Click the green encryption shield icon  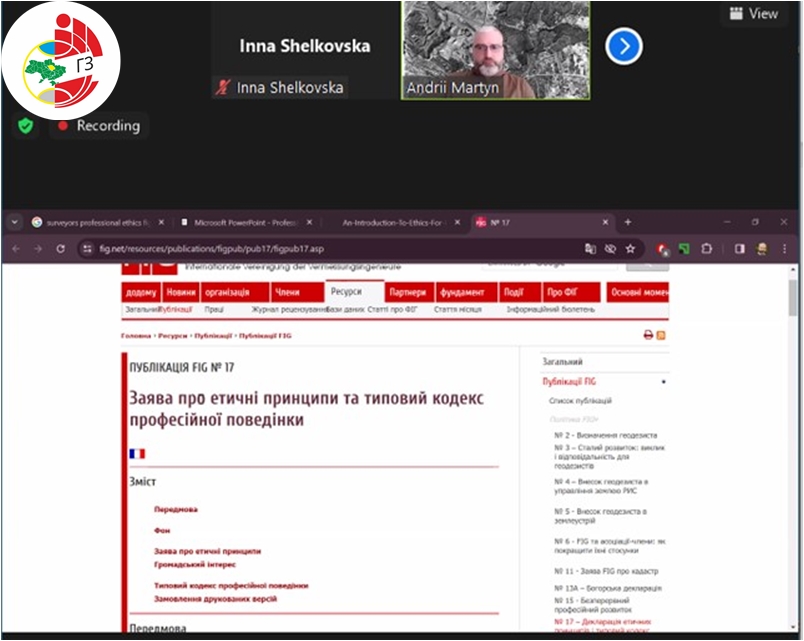(x=25, y=126)
